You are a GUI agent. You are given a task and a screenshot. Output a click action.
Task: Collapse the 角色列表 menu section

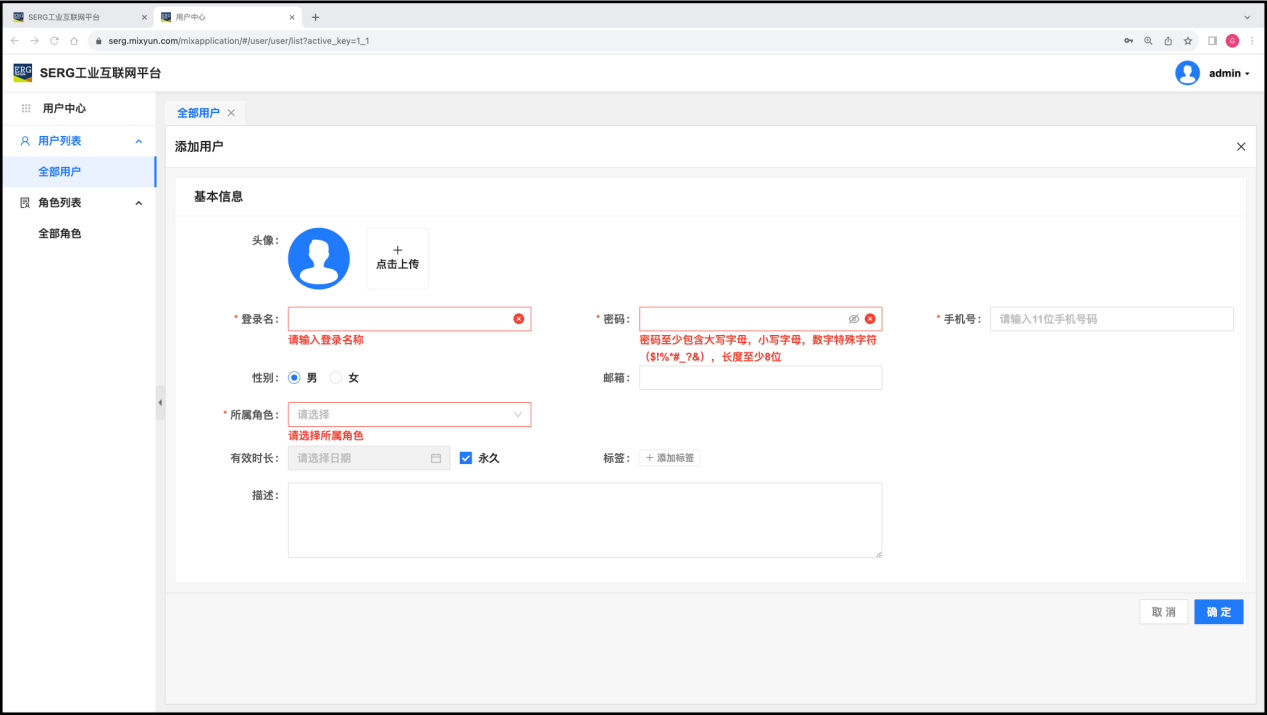(138, 203)
